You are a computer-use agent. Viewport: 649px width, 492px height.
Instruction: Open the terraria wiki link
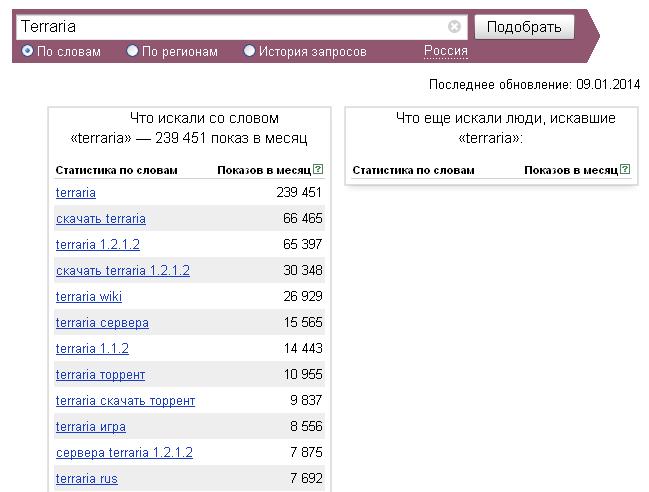[x=89, y=297]
